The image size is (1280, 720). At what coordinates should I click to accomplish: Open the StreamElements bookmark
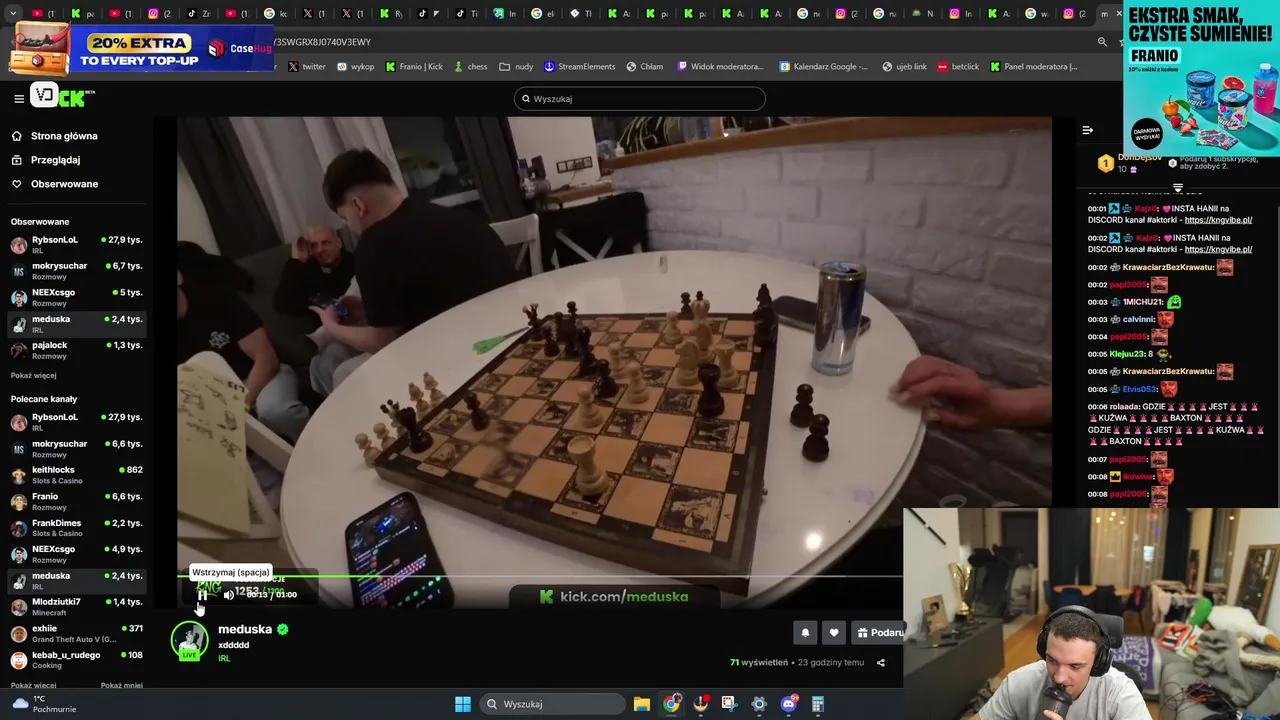[580, 67]
